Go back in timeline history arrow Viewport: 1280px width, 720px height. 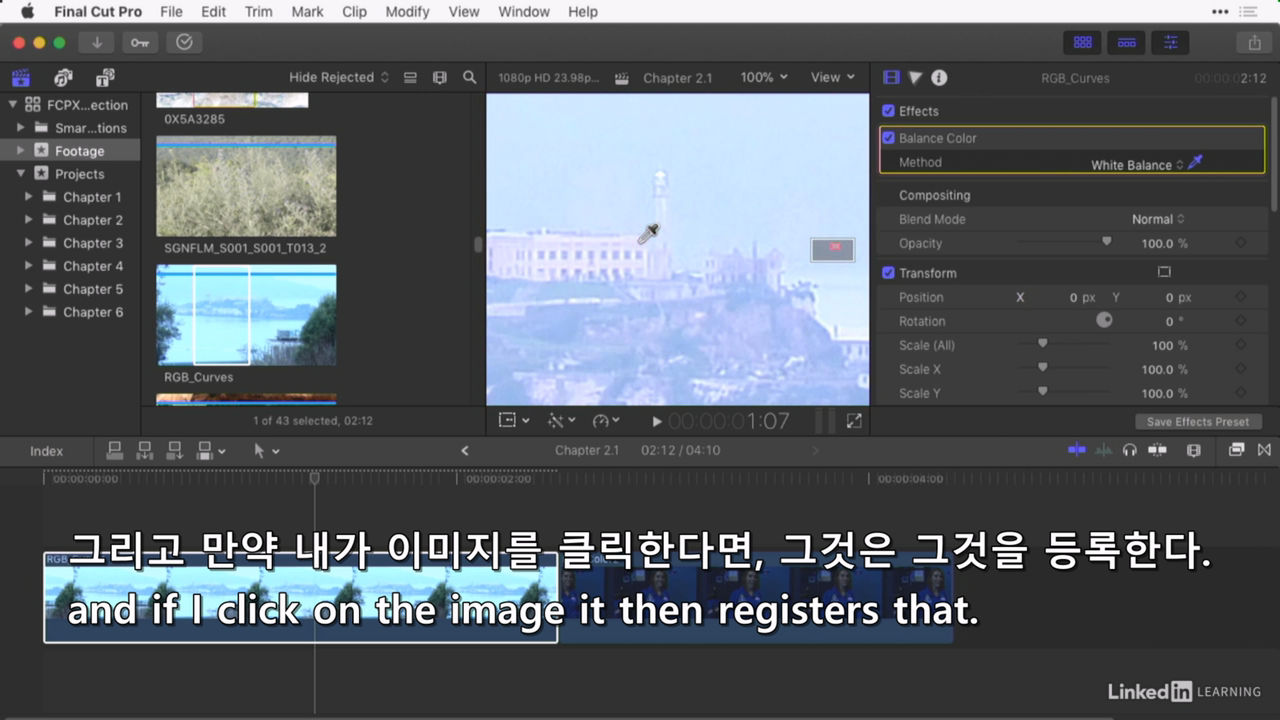(464, 451)
